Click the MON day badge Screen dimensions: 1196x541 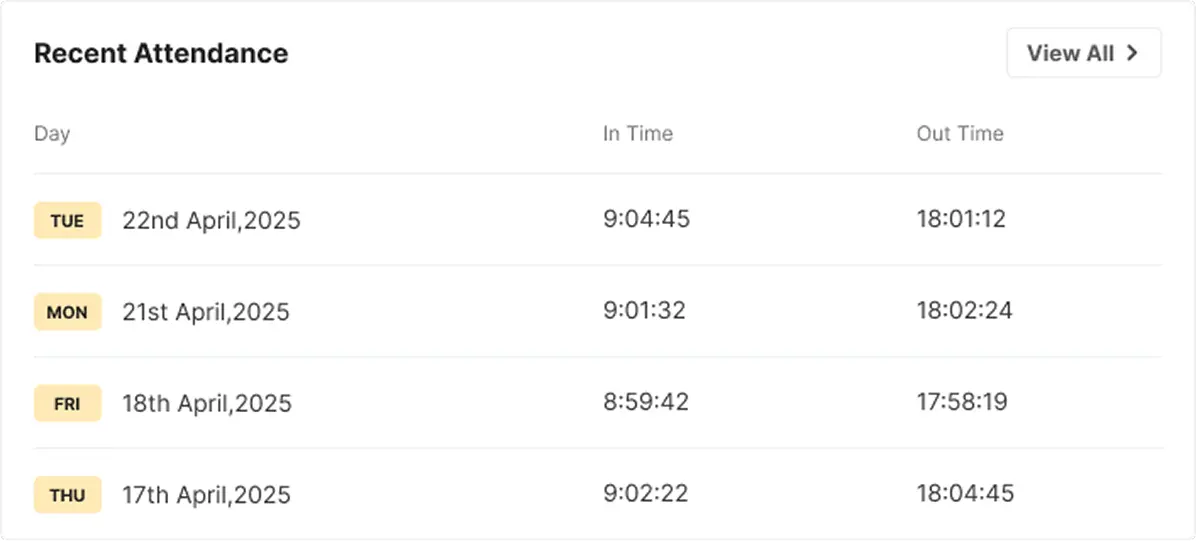pyautogui.click(x=67, y=312)
